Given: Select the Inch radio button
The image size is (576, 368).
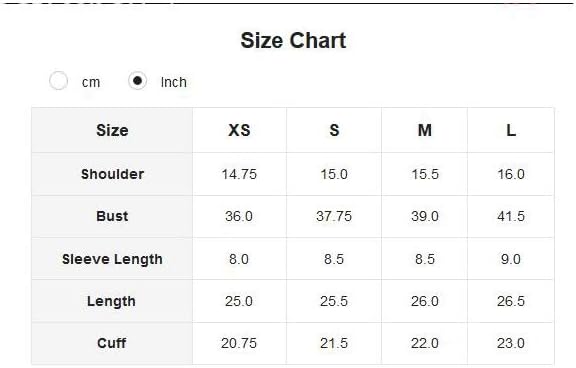Looking at the screenshot, I should [137, 80].
